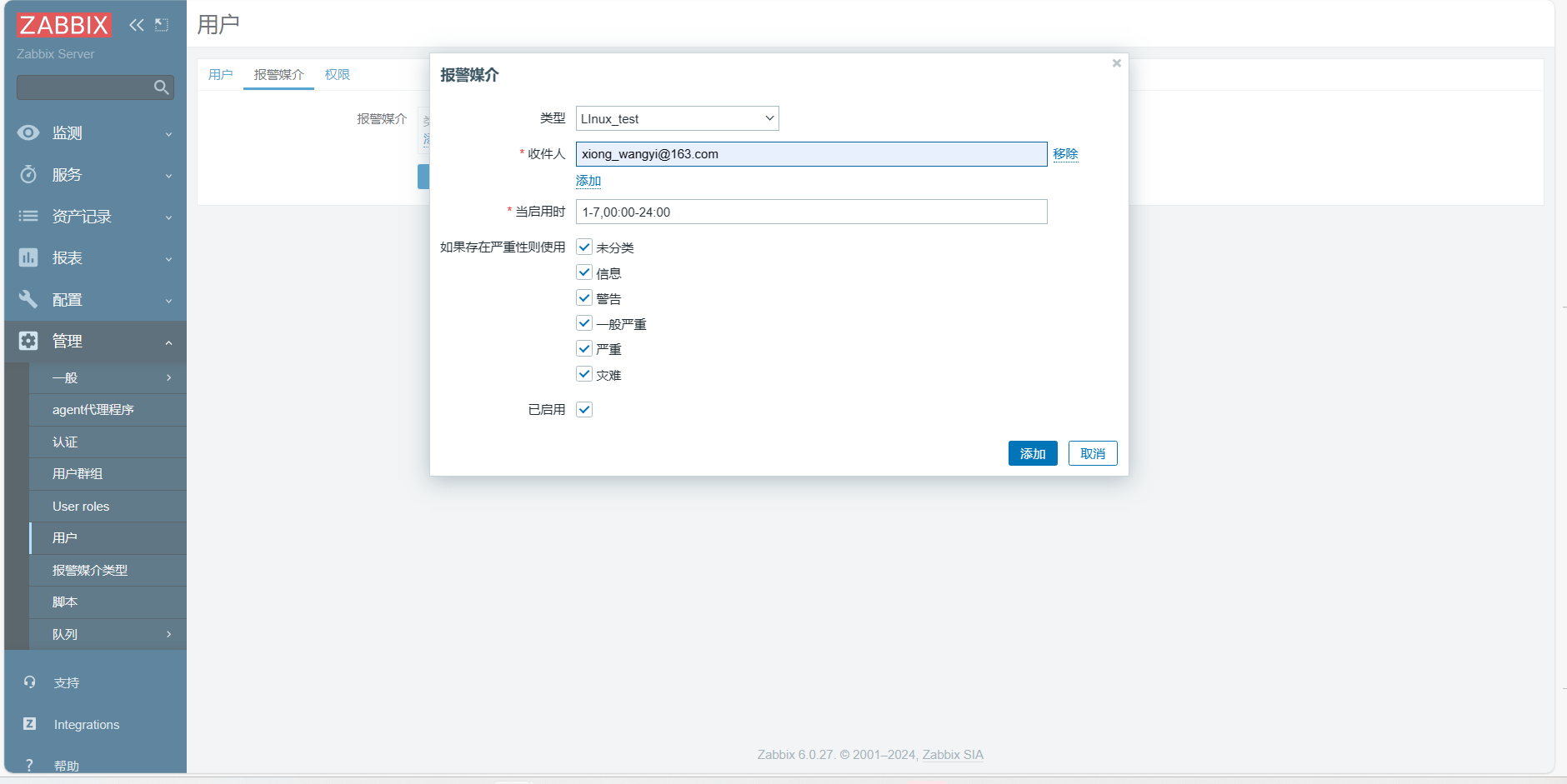Close the 报警媒介 dialog with X
1567x784 pixels.
(x=1117, y=63)
